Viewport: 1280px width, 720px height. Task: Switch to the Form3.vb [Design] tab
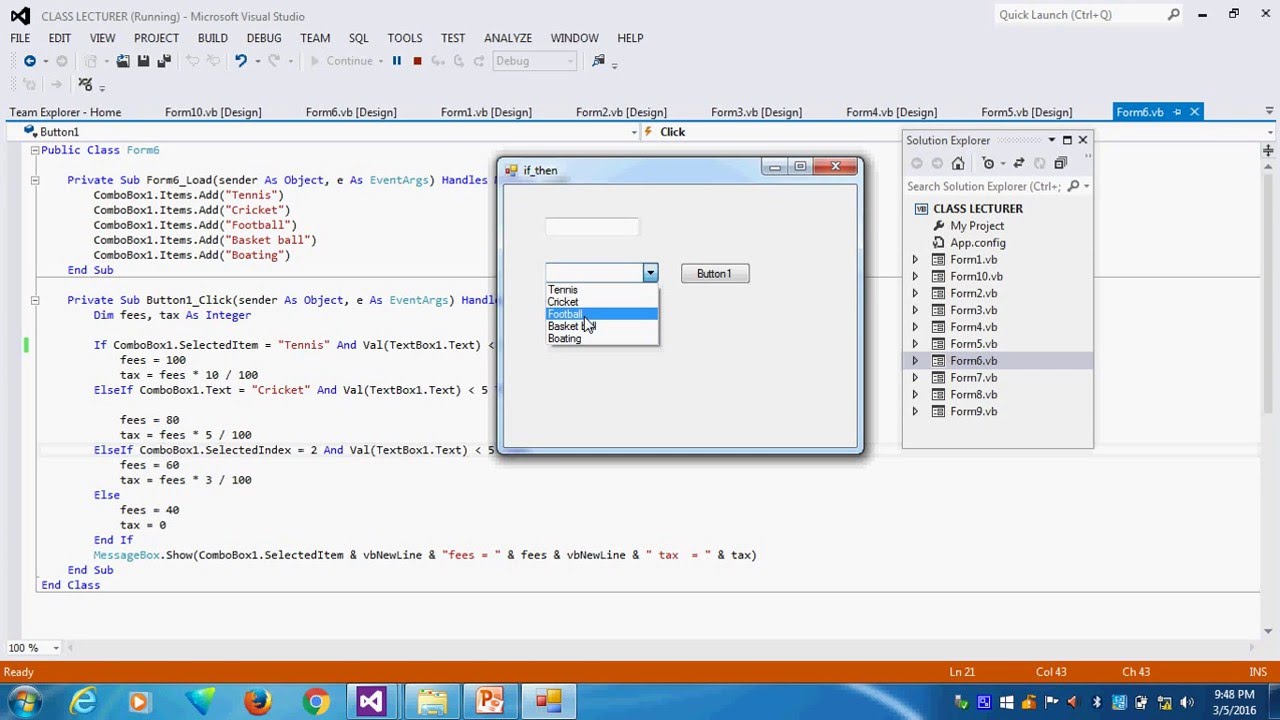[x=755, y=112]
